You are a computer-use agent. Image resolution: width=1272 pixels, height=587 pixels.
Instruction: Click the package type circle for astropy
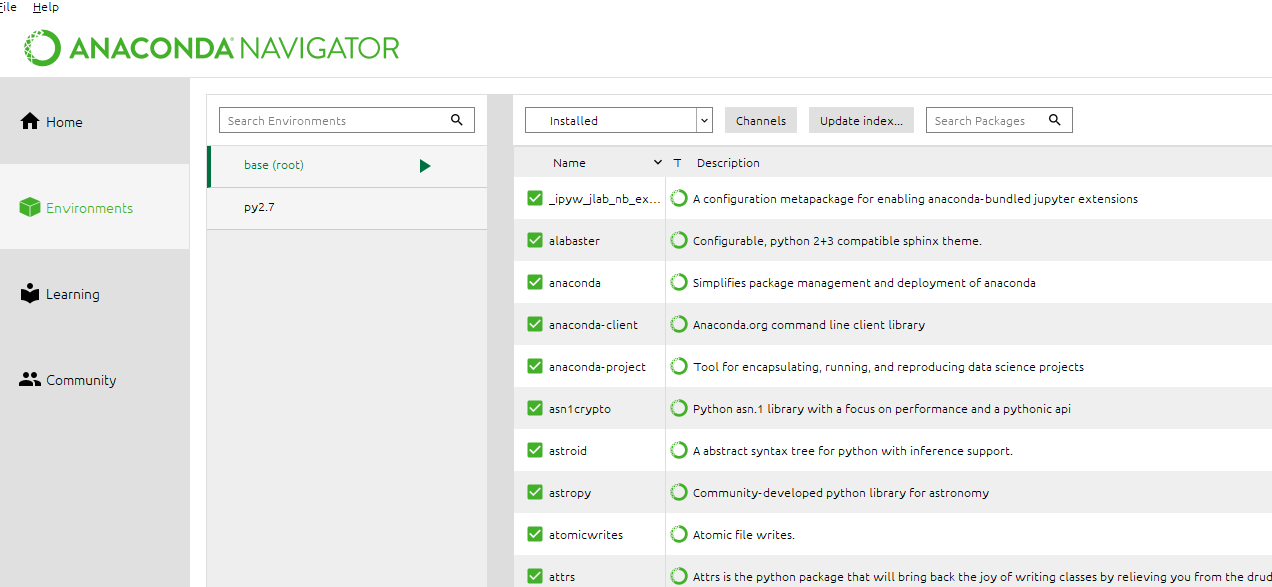coord(679,492)
